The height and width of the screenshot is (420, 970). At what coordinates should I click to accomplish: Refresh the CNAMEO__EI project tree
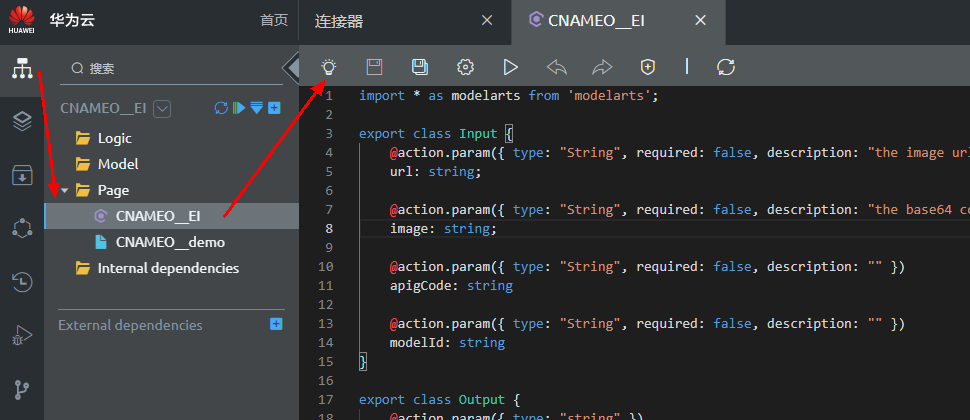[x=221, y=108]
